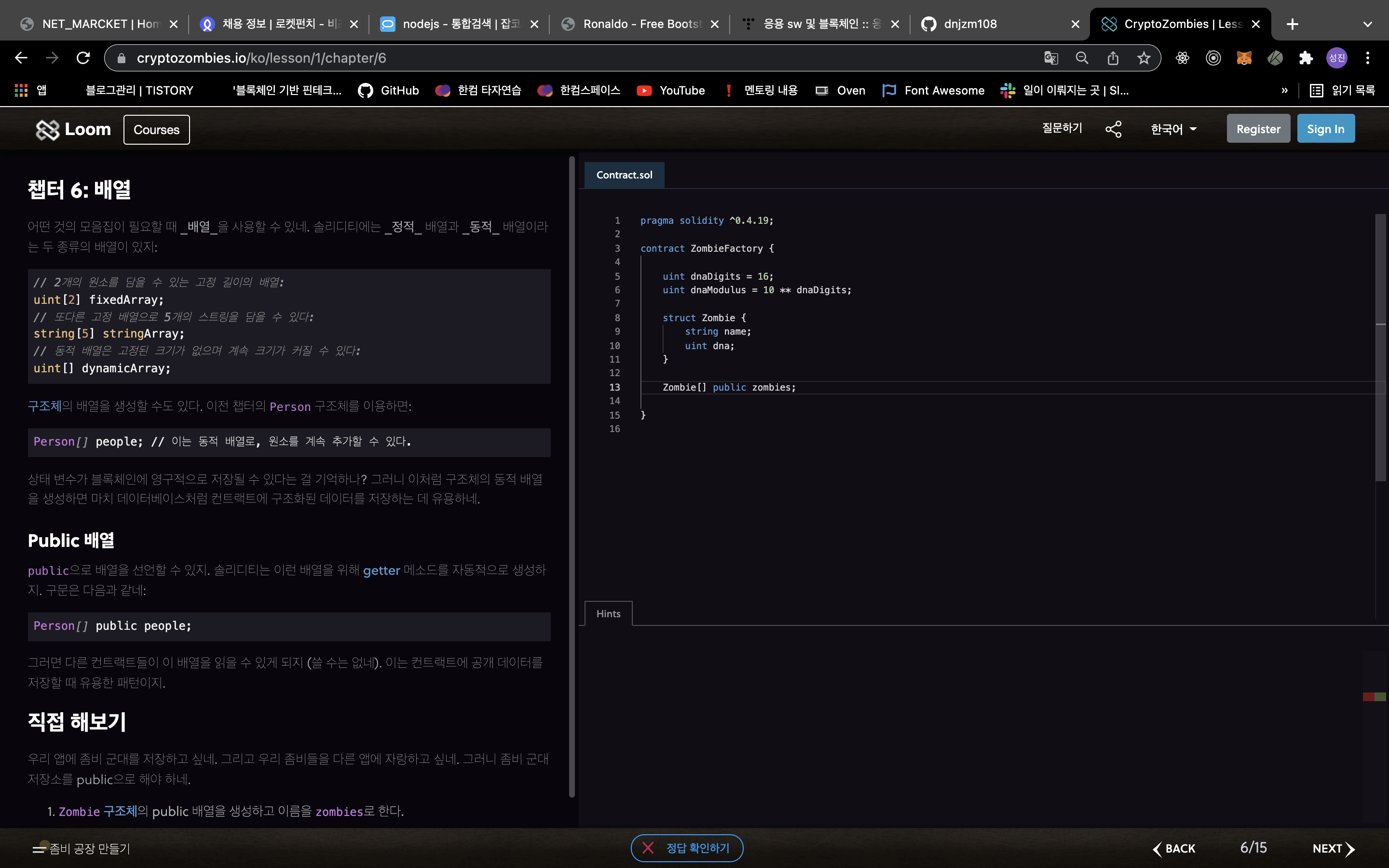Click the instructions panel scrollbar
This screenshot has height=868, width=1389.
pyautogui.click(x=572, y=476)
